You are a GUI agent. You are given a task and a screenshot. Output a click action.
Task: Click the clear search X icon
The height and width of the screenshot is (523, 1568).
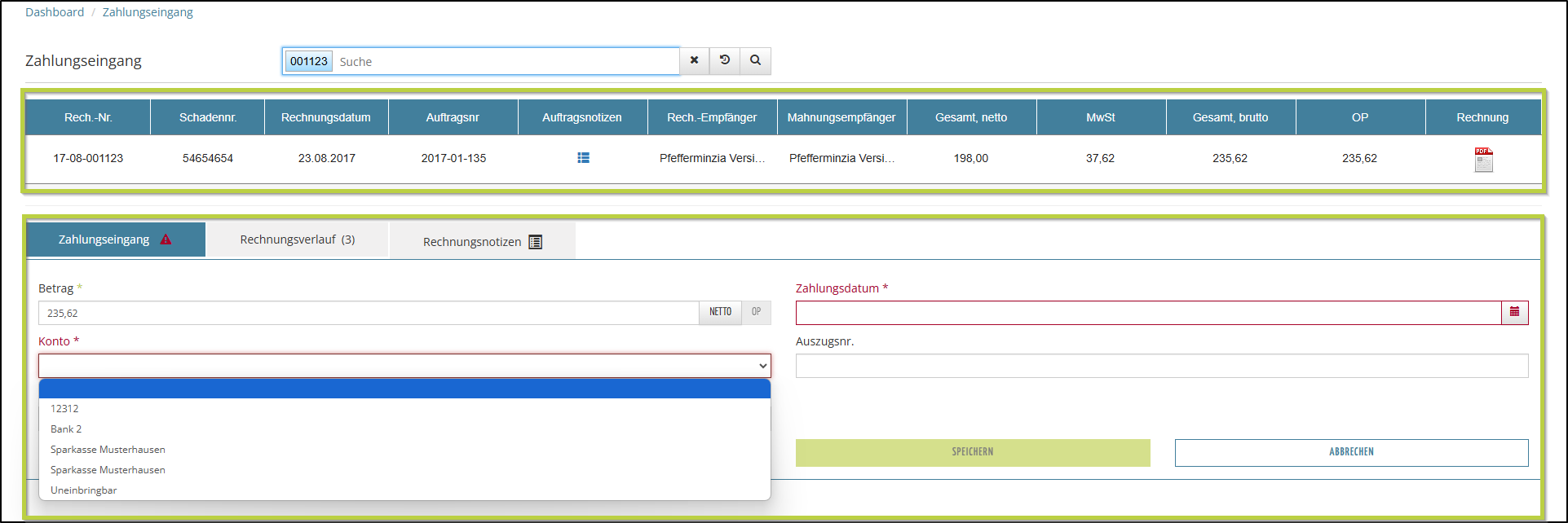click(694, 60)
